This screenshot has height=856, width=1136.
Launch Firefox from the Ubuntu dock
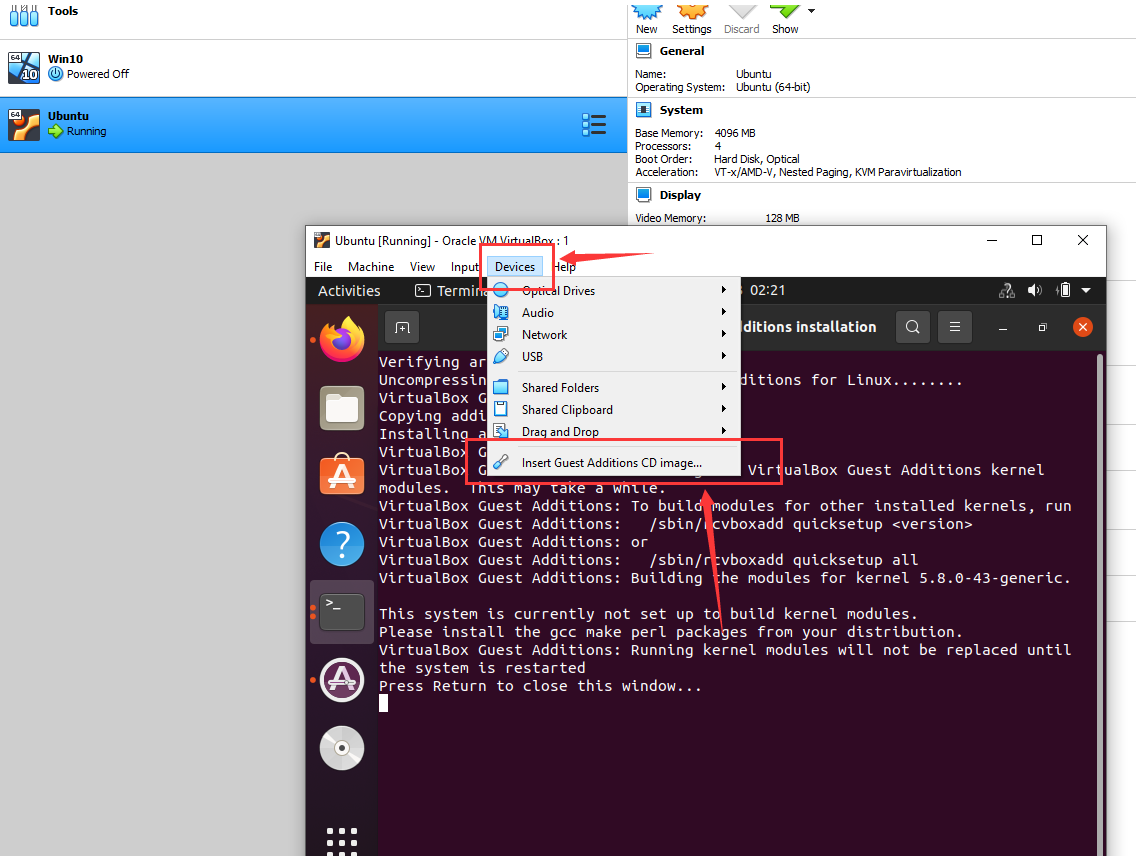(x=342, y=339)
